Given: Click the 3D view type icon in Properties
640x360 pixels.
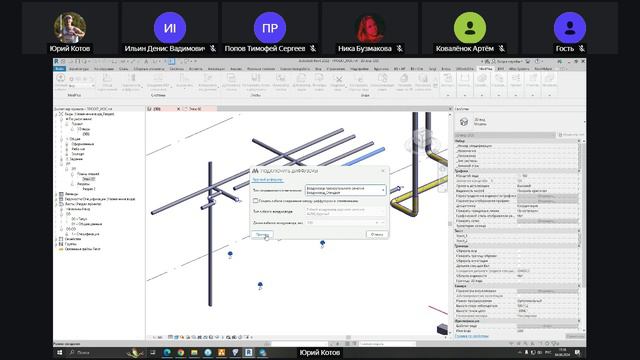Looking at the screenshot, I should tap(464, 121).
